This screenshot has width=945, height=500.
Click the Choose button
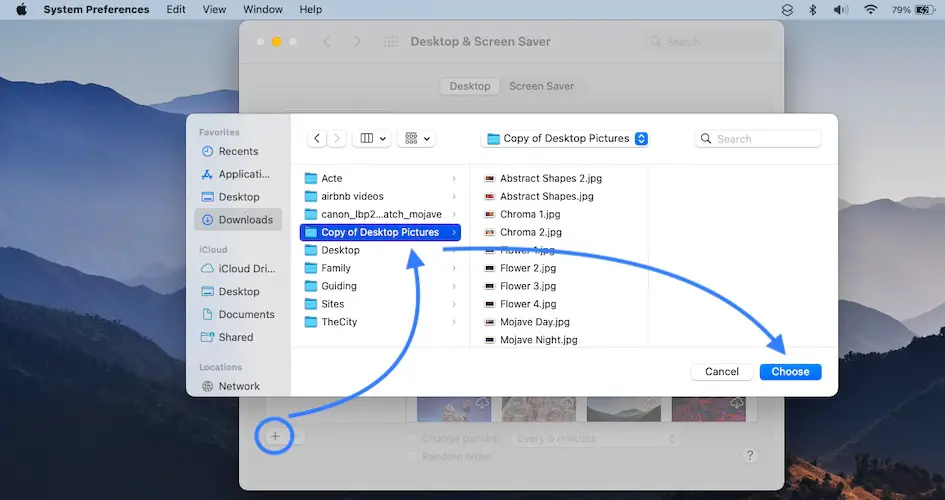790,372
